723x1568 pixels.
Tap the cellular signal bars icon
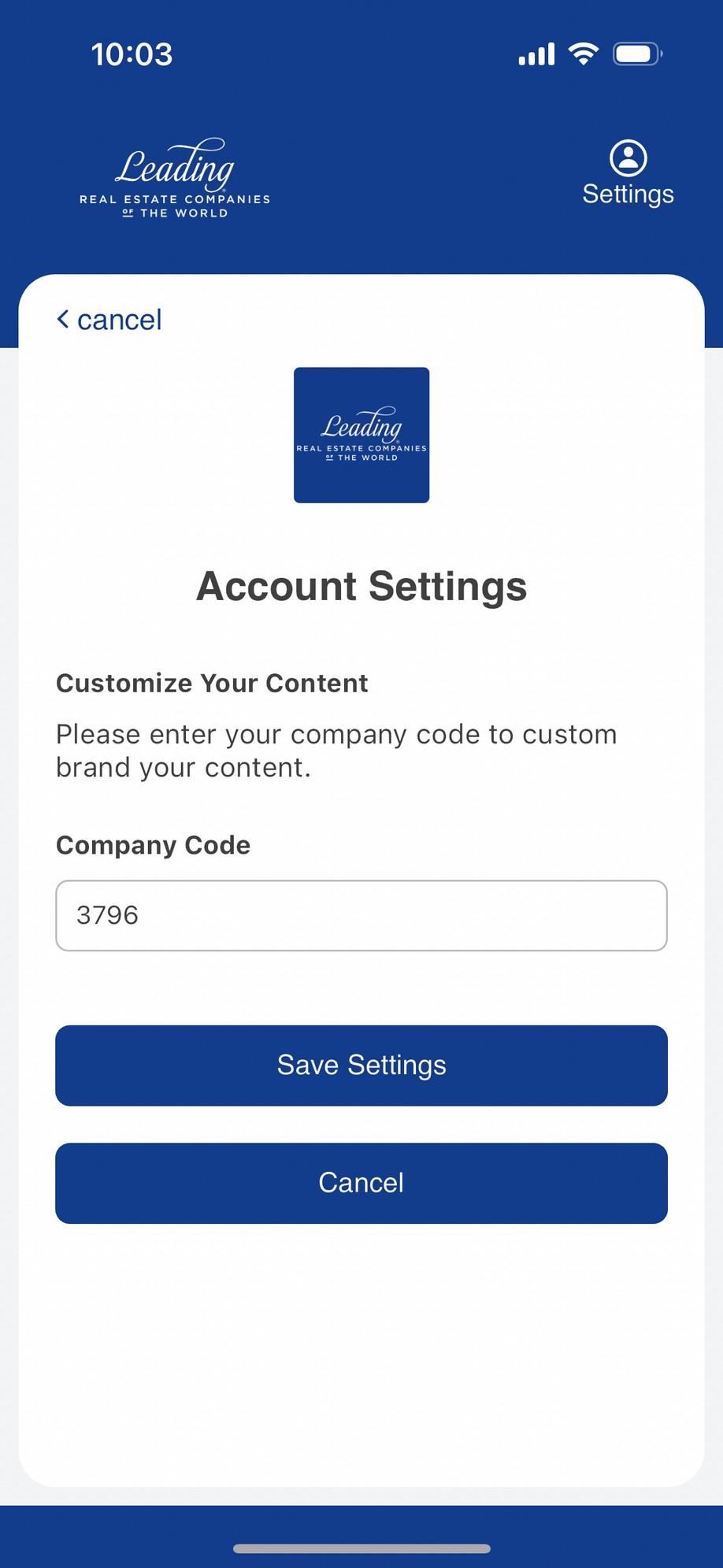(x=536, y=54)
